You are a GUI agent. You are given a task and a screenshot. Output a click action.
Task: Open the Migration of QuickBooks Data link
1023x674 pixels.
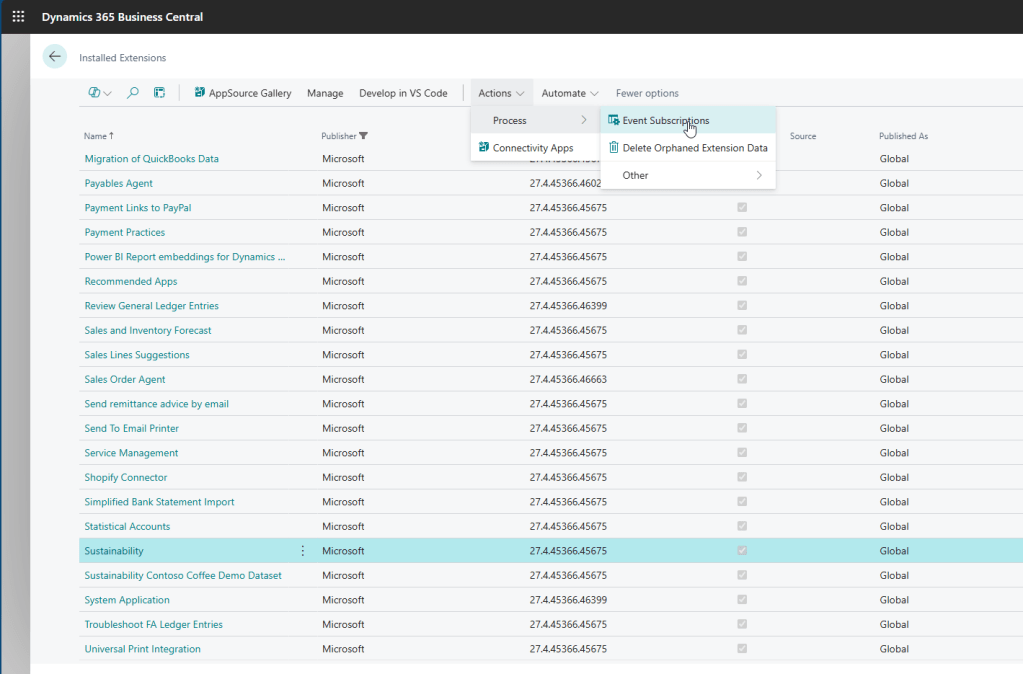151,158
